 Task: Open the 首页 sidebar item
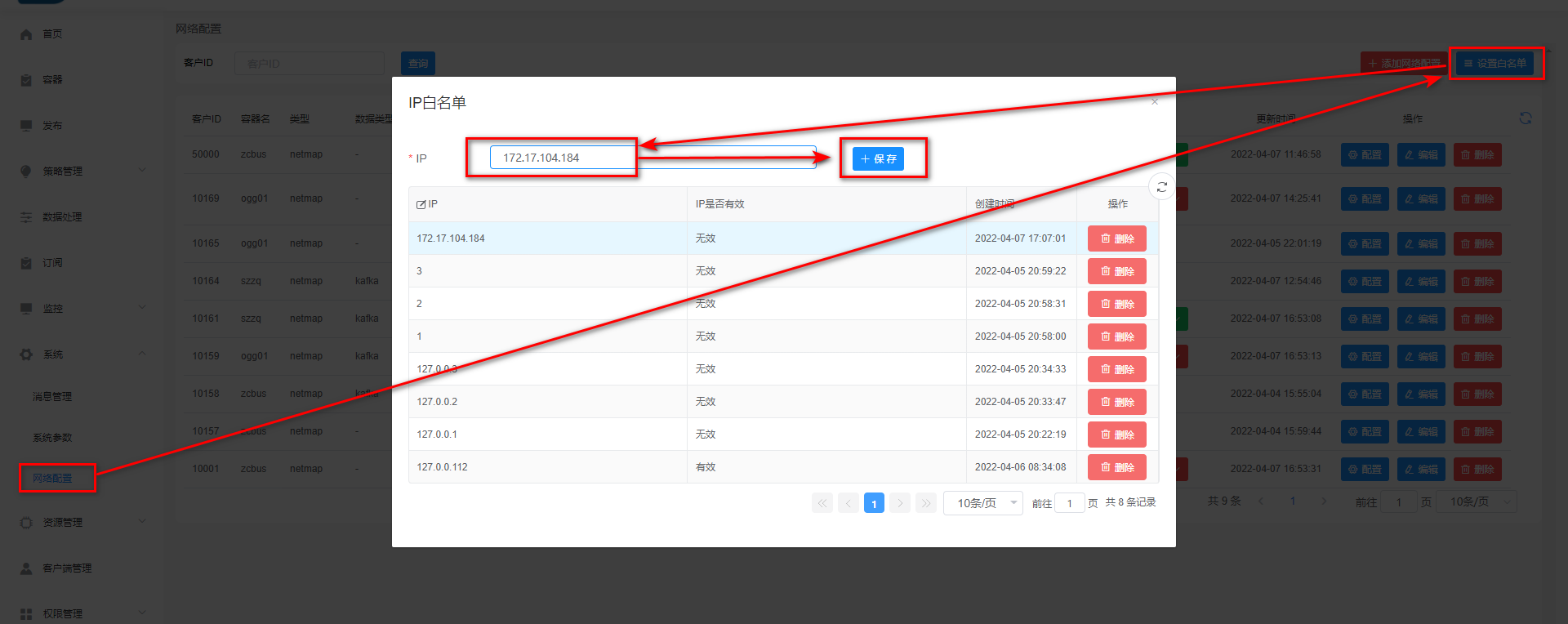click(x=52, y=33)
